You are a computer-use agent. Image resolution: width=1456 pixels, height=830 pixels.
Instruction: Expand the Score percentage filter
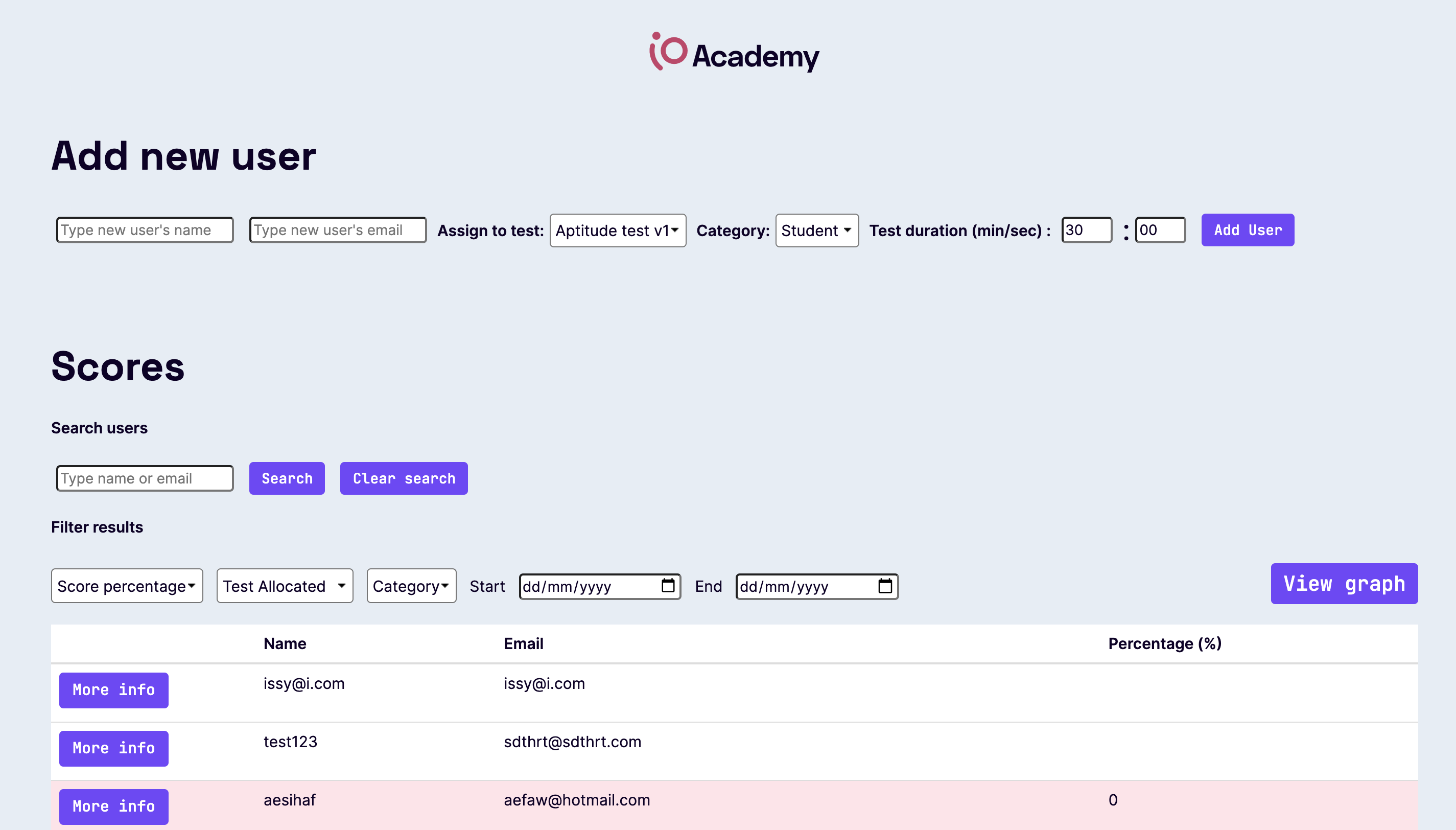(x=127, y=586)
